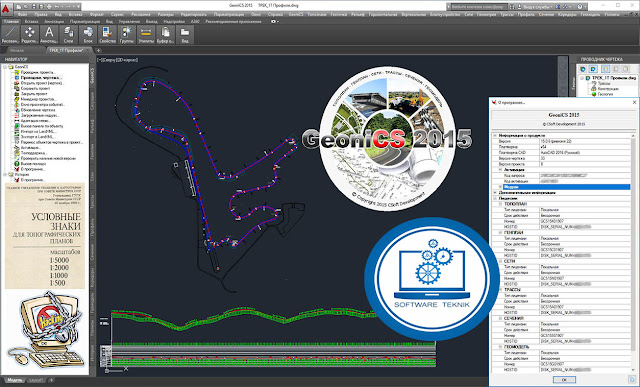Open the GeoniCS menu in menu bar
Screen dimensions: 640x387
(x=296, y=14)
